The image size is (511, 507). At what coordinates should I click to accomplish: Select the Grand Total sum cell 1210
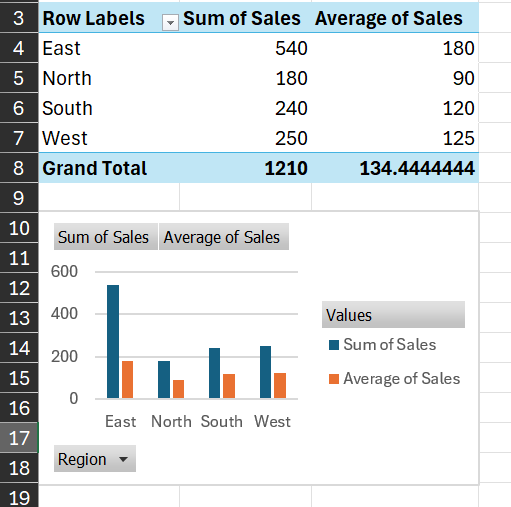245,168
